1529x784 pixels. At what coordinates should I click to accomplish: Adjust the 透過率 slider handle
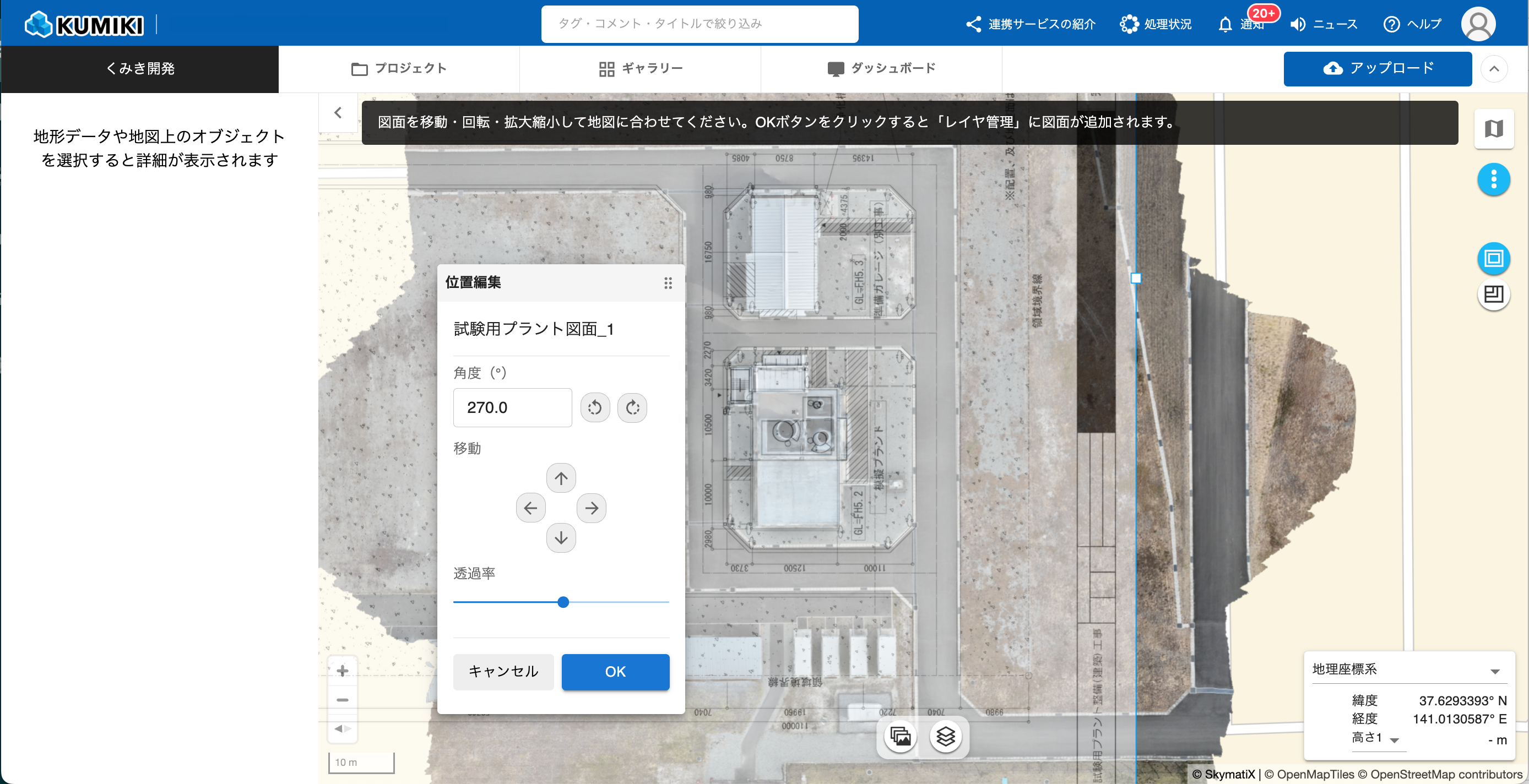tap(563, 602)
